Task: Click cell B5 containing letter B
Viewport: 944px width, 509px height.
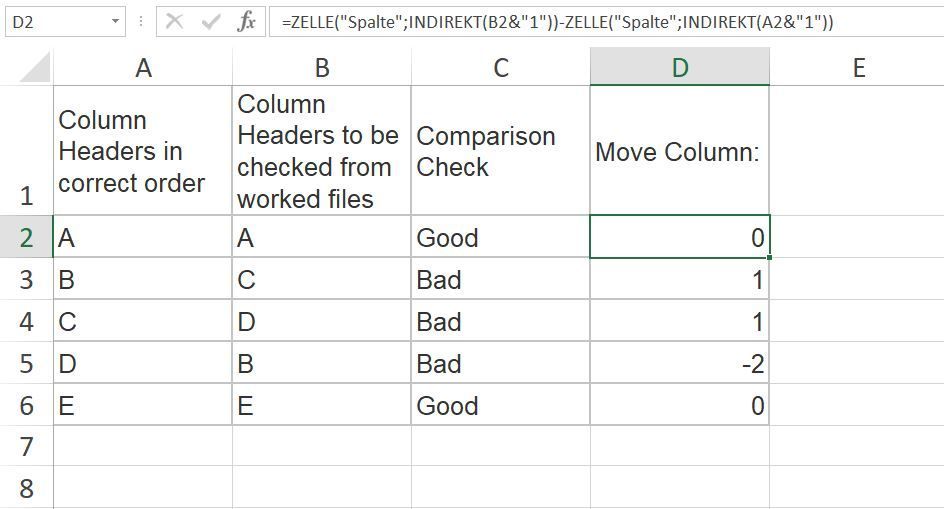Action: point(322,364)
